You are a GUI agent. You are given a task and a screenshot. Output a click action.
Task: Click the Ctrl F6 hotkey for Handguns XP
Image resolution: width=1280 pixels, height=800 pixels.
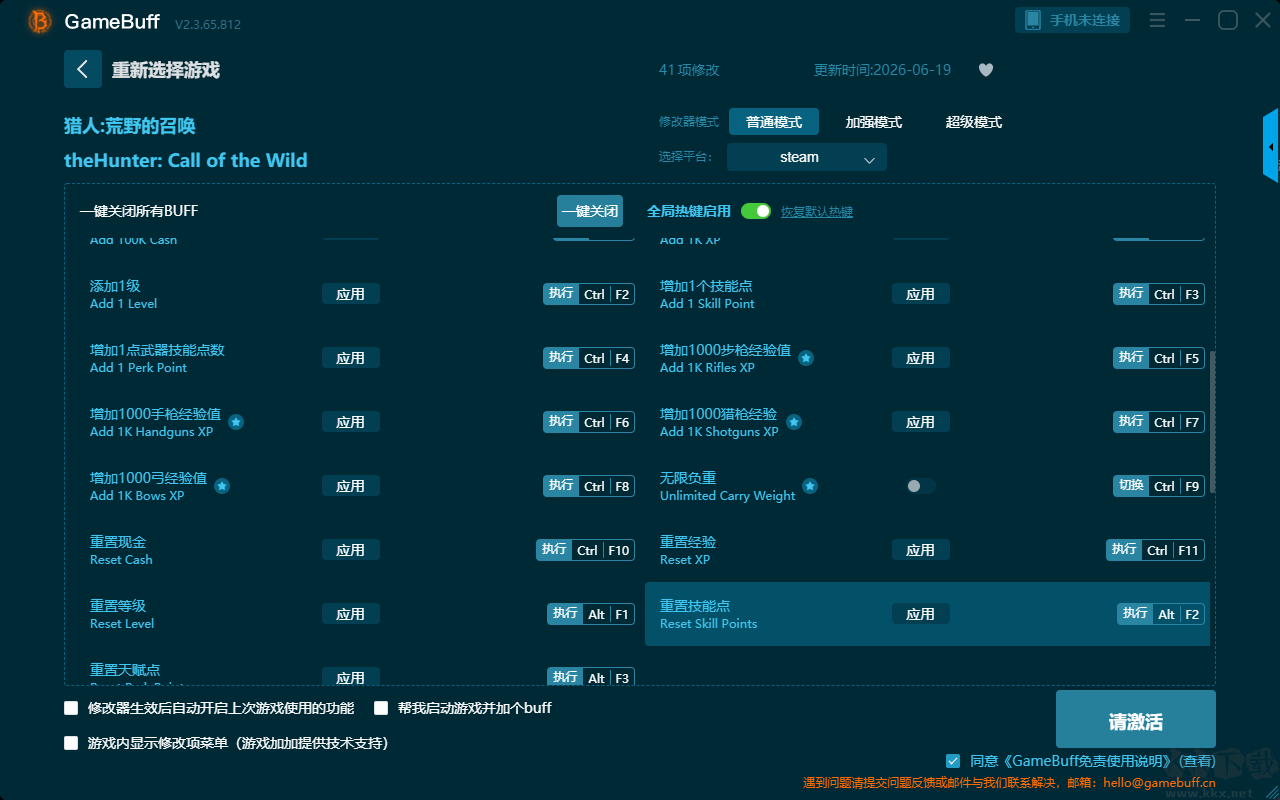coord(589,422)
